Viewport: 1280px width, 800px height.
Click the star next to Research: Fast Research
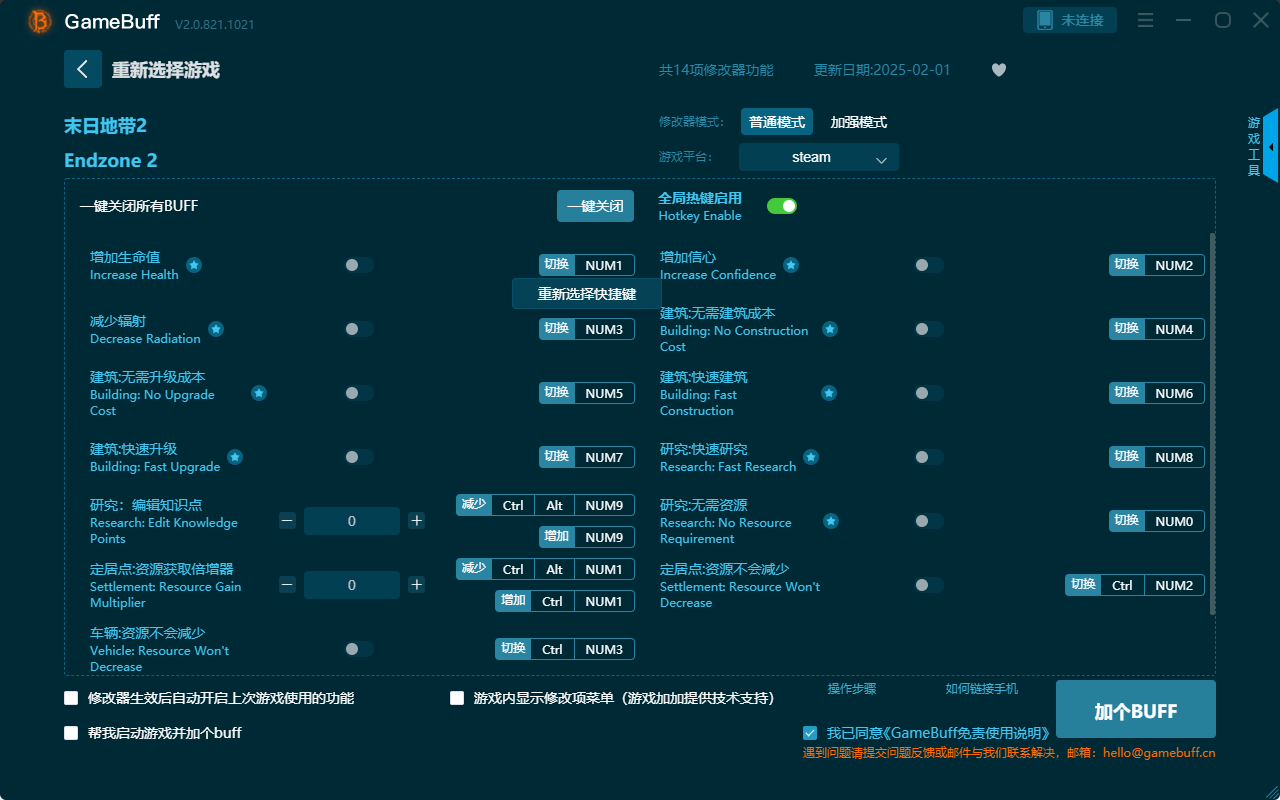click(x=811, y=456)
